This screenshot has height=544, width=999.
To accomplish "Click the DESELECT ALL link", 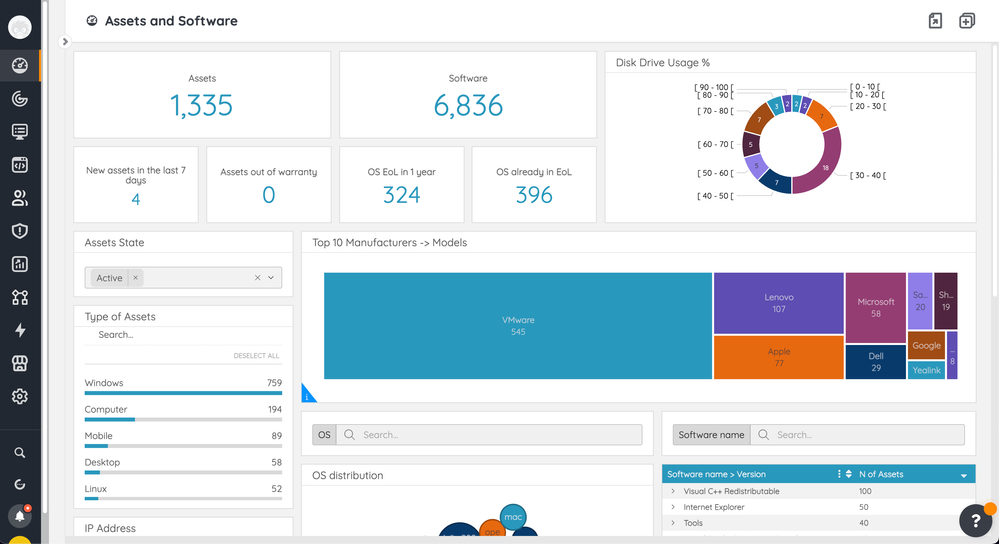I will pyautogui.click(x=256, y=356).
